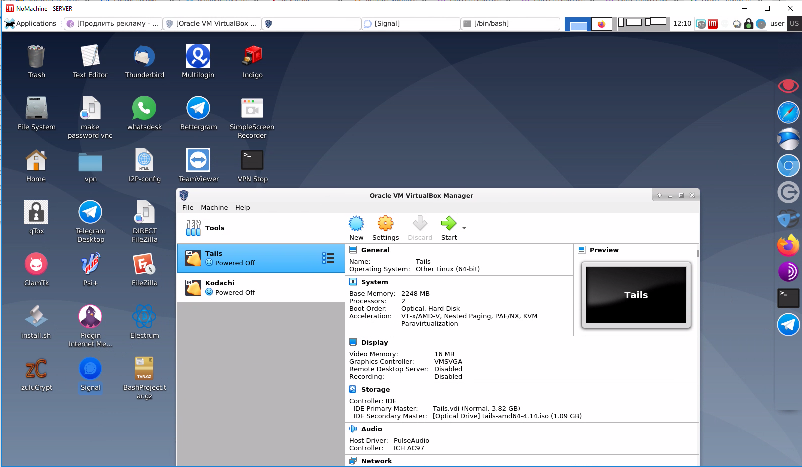
Task: Click the Network section header
Action: 376,461
